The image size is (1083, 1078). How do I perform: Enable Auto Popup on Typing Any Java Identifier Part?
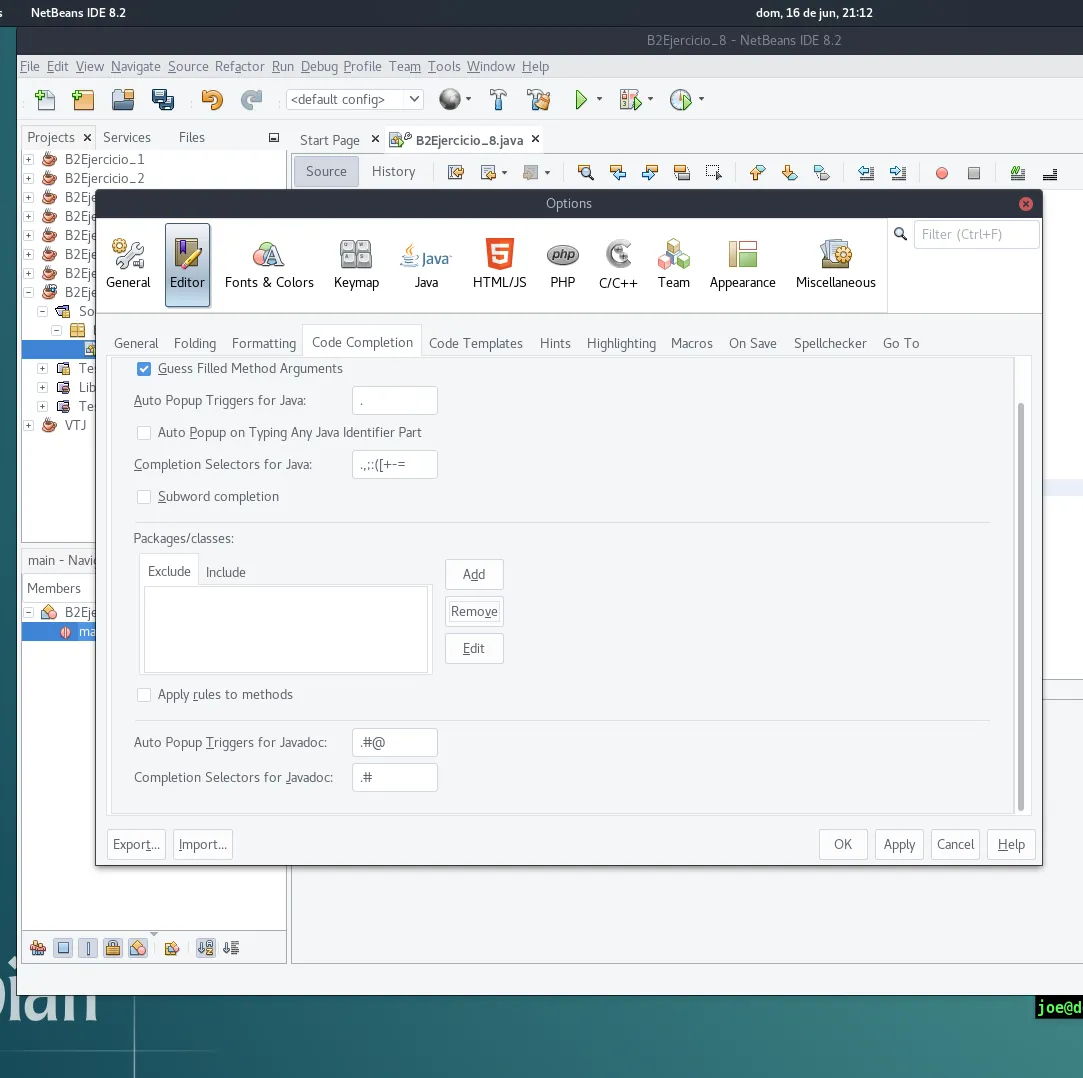coord(144,433)
